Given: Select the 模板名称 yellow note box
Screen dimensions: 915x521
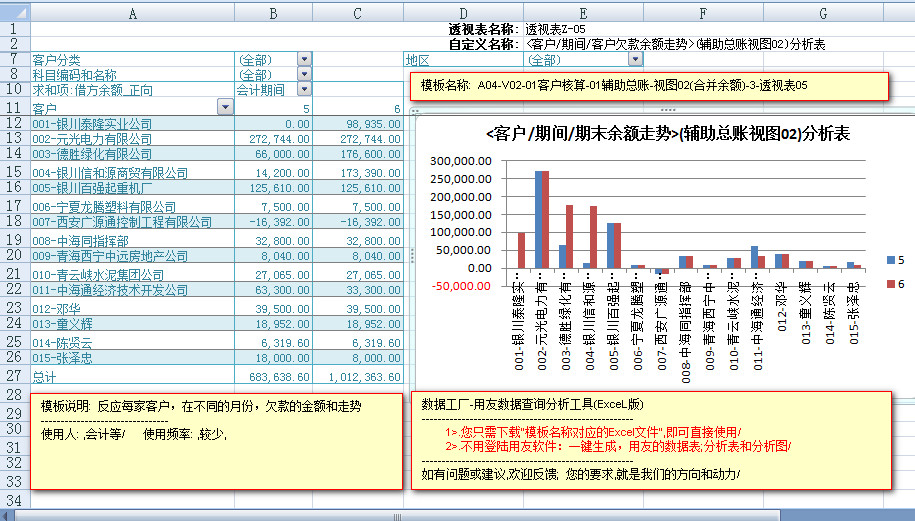Looking at the screenshot, I should tap(649, 86).
